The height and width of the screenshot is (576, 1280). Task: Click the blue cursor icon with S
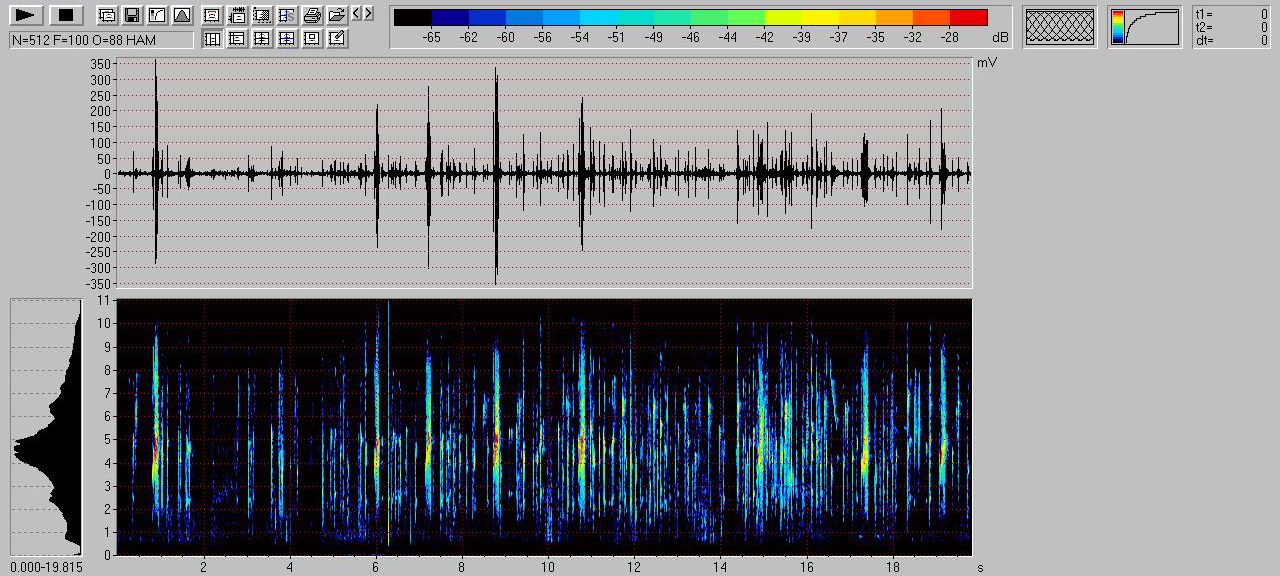(287, 15)
